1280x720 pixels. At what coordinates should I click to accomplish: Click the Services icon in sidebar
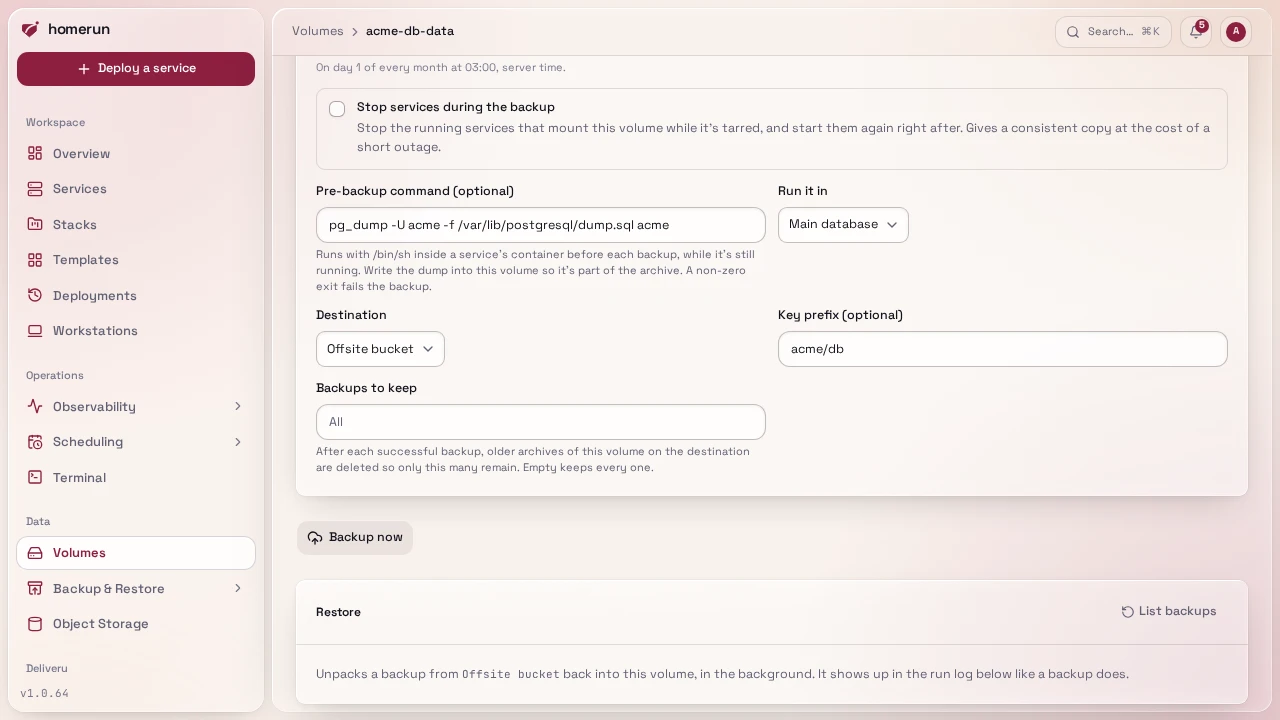coord(35,189)
